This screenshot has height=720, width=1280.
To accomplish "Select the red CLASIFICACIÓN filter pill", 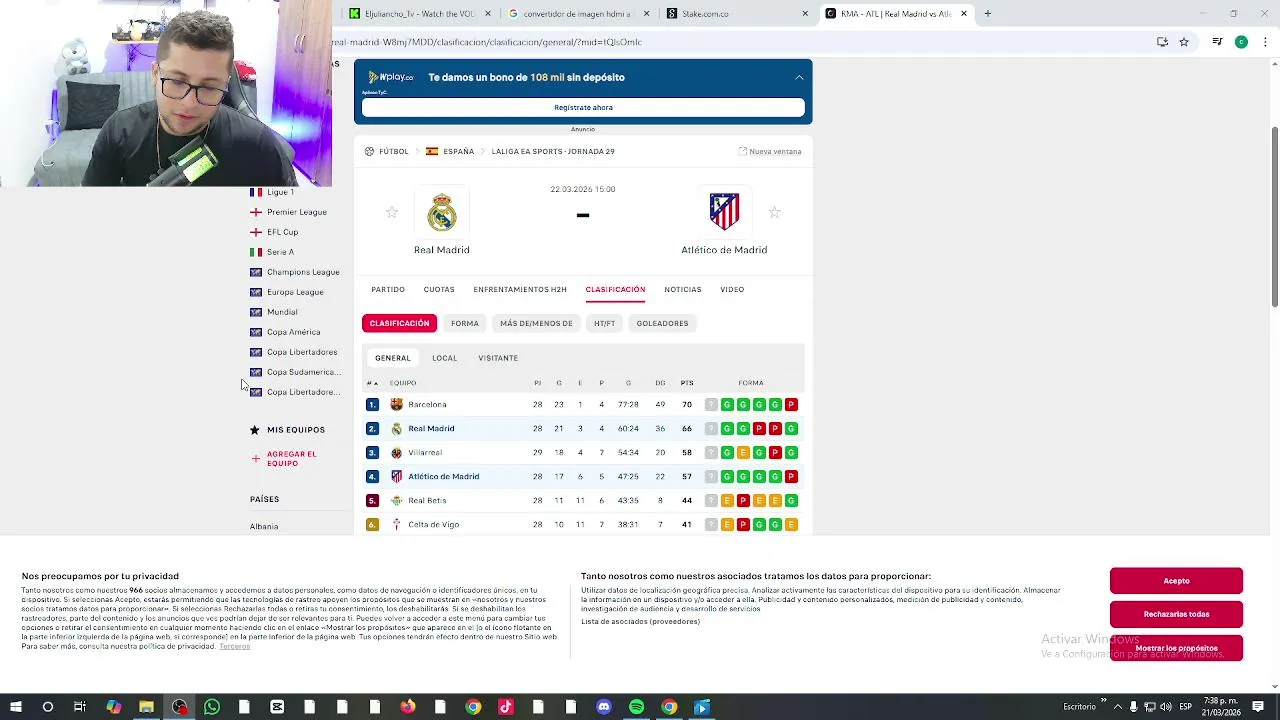I will (399, 323).
